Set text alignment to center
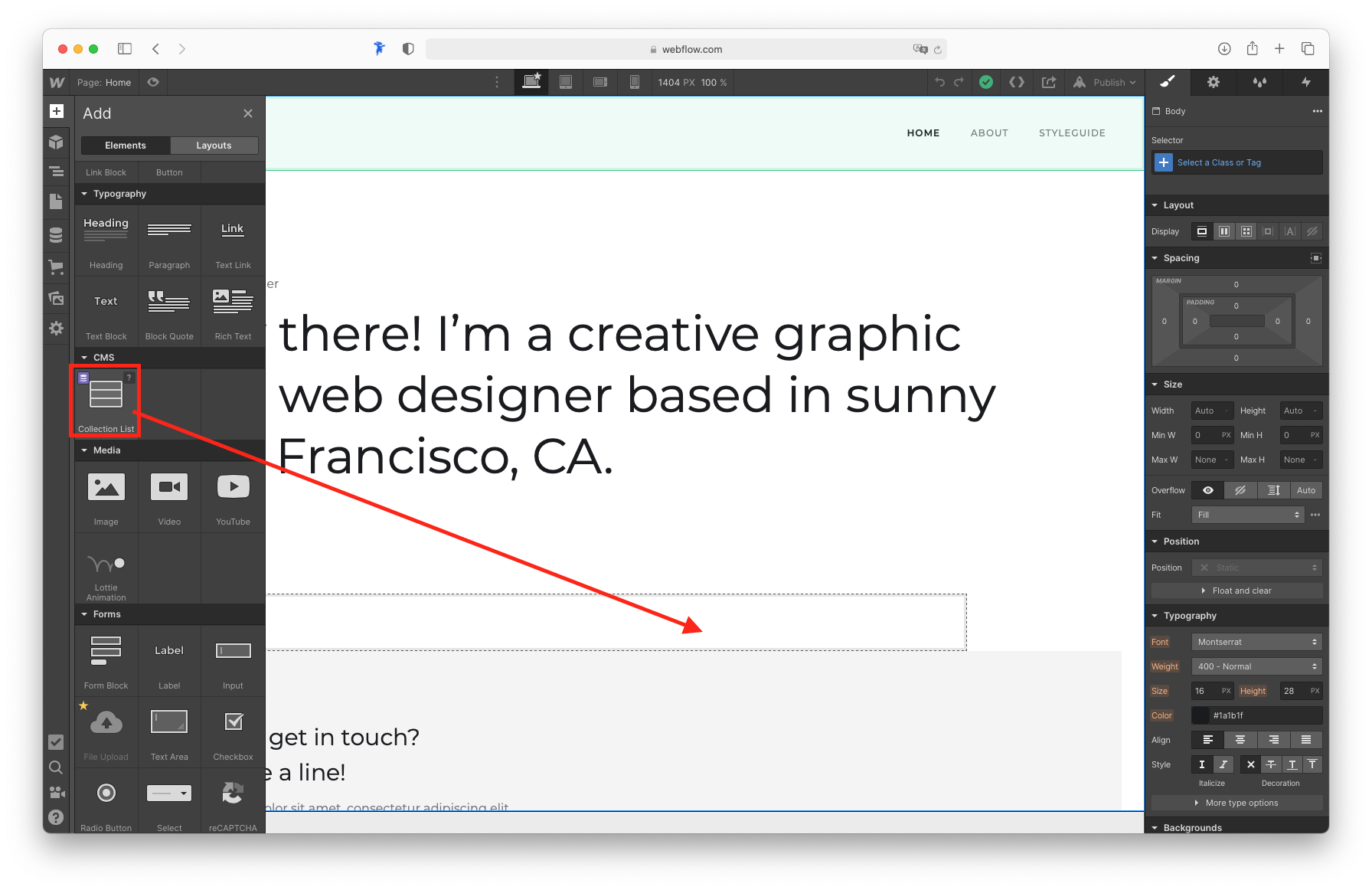 pyautogui.click(x=1240, y=740)
